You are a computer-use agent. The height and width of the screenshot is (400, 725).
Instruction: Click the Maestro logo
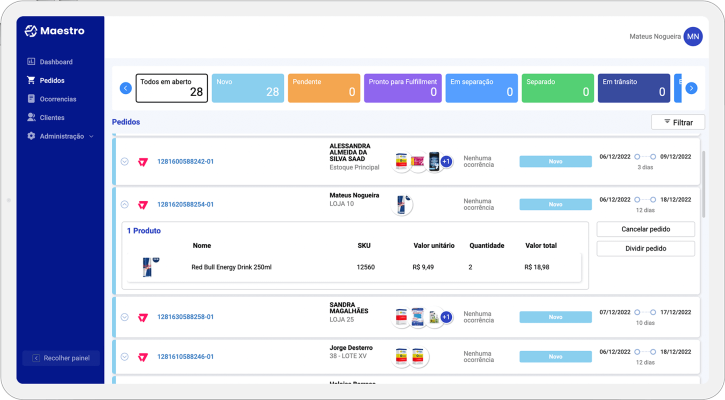point(55,31)
